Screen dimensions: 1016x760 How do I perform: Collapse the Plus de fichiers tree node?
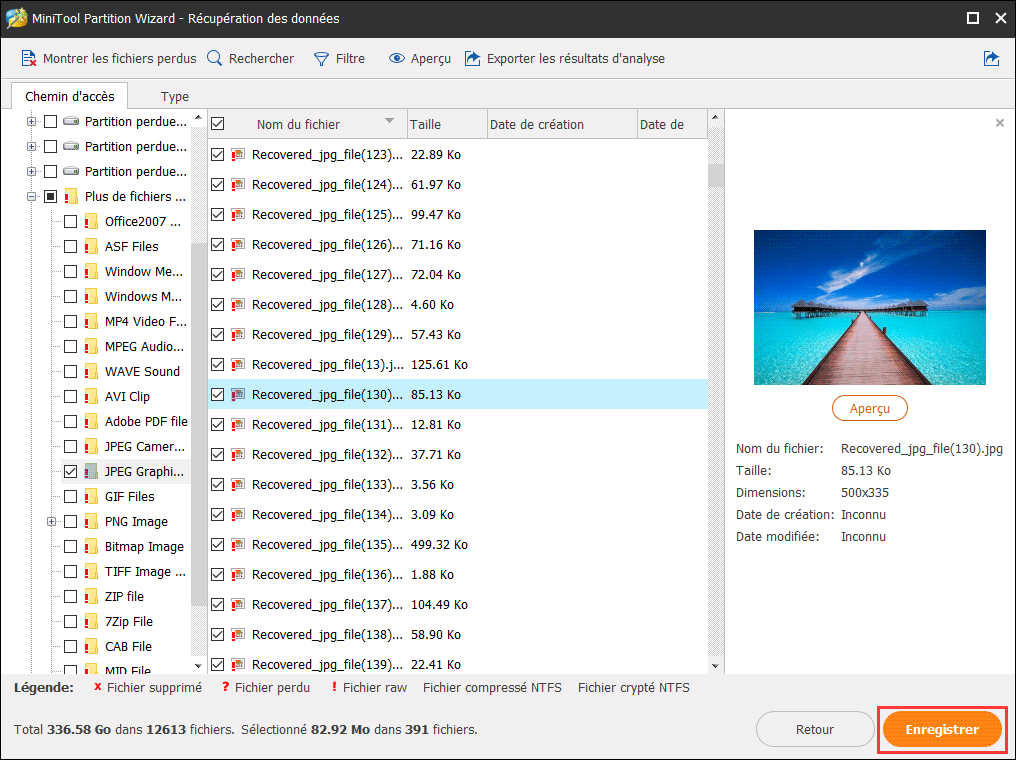pos(31,196)
